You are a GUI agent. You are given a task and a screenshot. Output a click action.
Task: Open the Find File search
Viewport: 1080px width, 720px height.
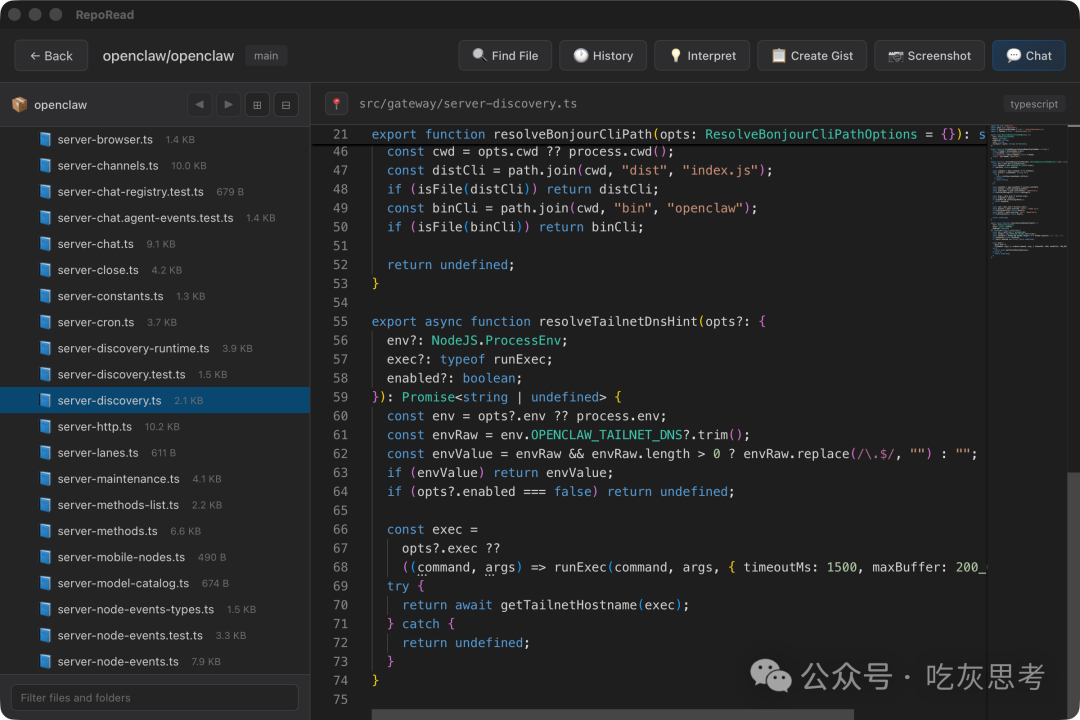[x=505, y=56]
